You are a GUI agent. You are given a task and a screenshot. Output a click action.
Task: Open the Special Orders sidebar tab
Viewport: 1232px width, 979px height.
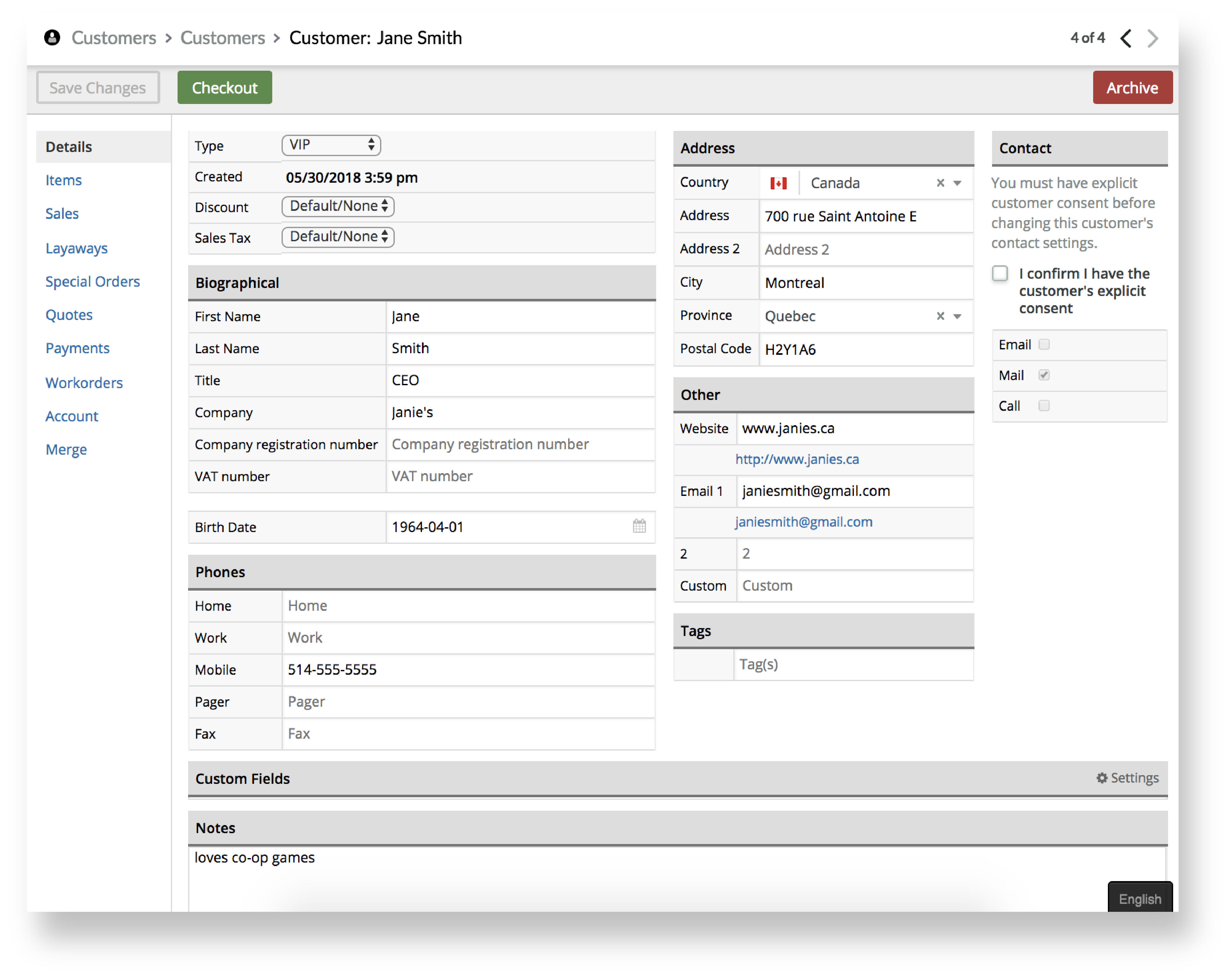coord(92,282)
